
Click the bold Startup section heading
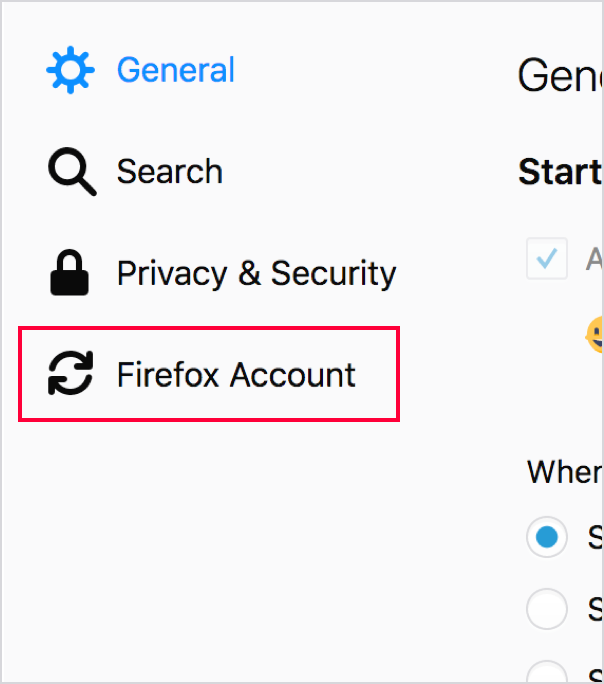(560, 172)
